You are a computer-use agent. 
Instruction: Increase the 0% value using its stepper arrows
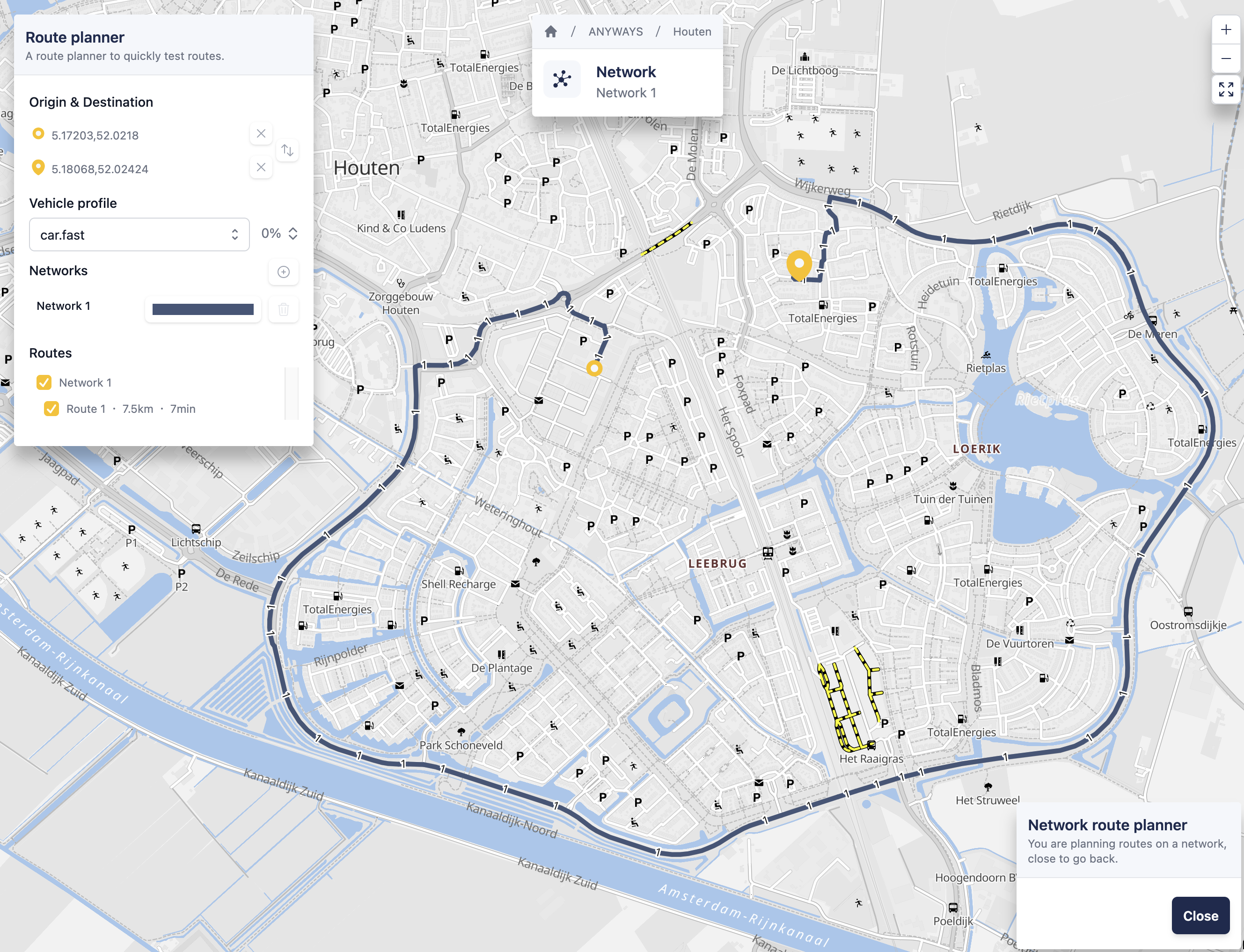tap(293, 234)
